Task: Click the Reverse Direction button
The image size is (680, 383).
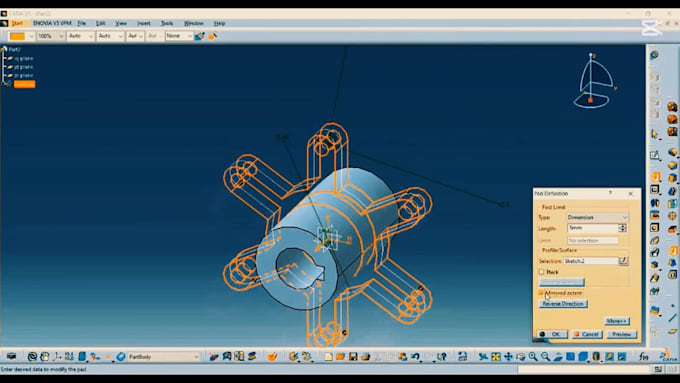Action: [563, 304]
